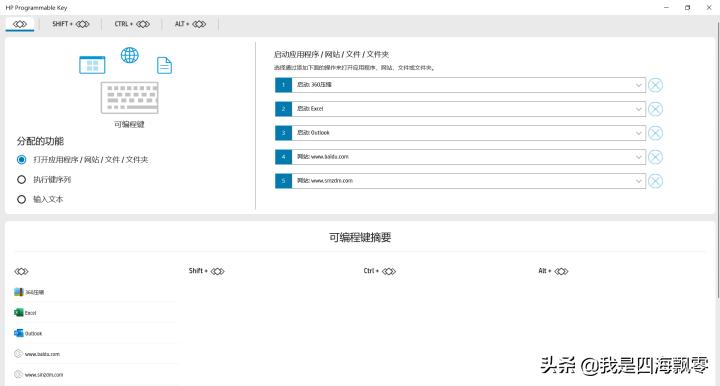Click the number 1 badge of first entry
The image size is (720, 386).
click(x=283, y=85)
